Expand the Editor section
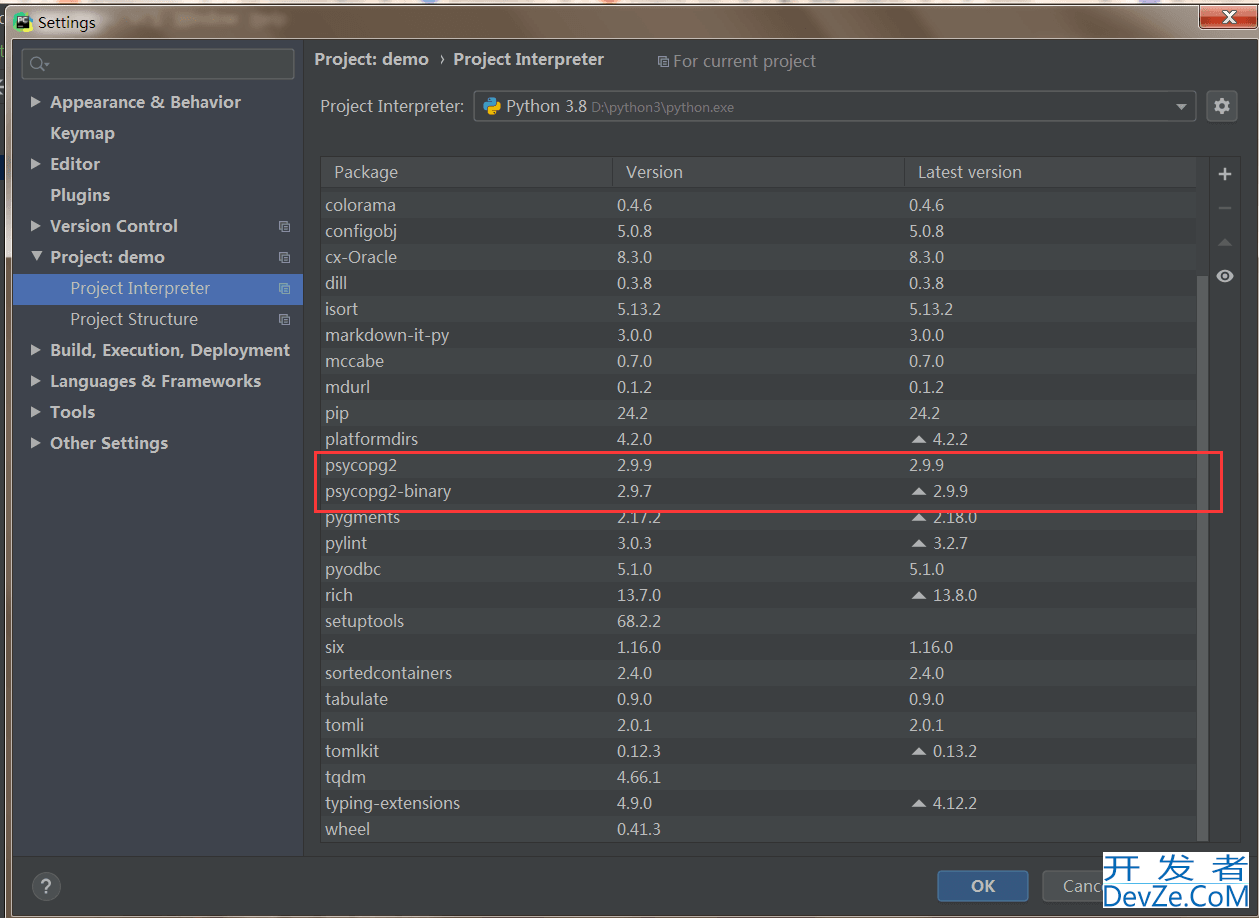Image resolution: width=1259 pixels, height=918 pixels. coord(36,164)
